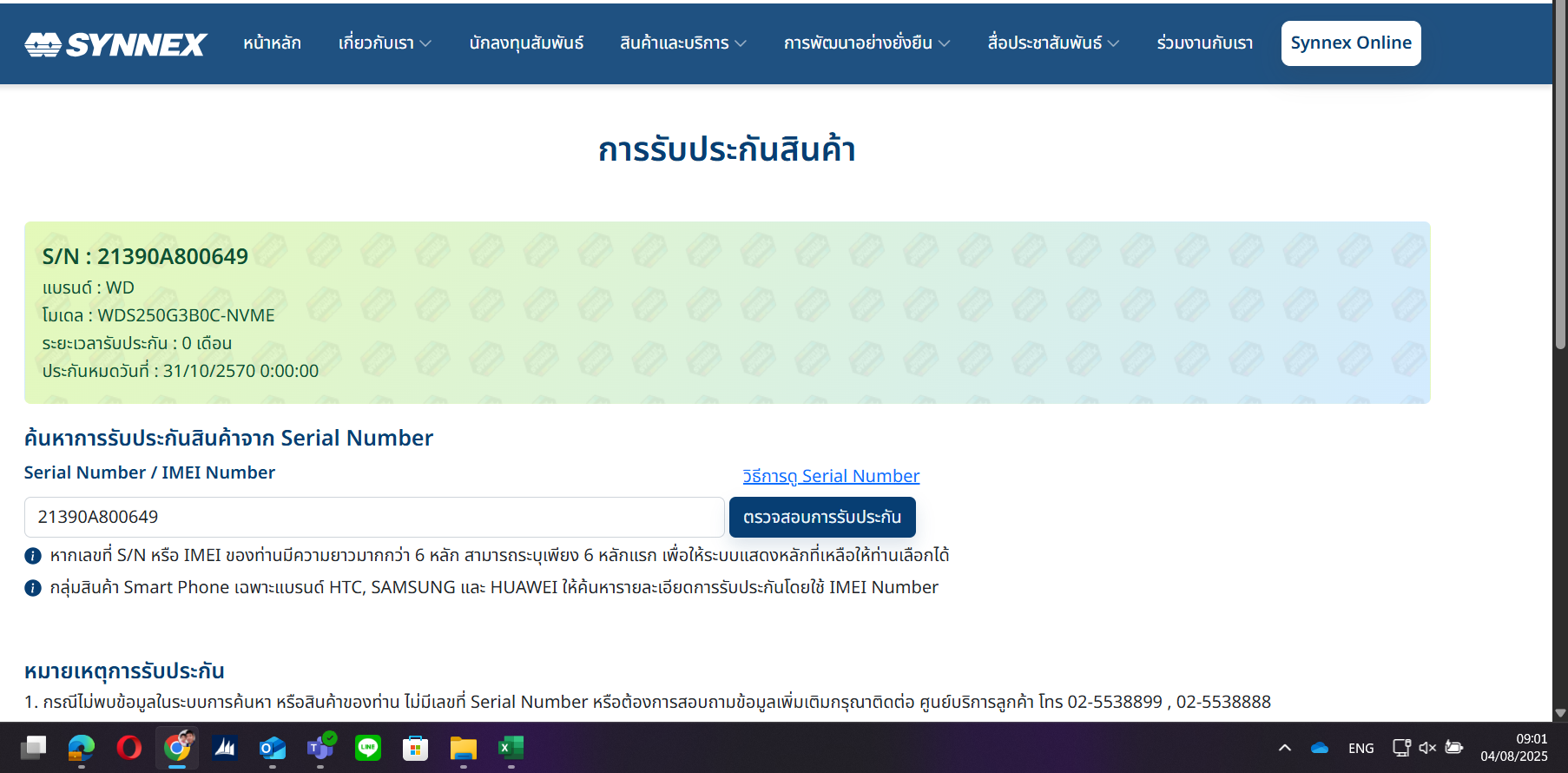
Task: Open Microsoft Store from taskbar
Action: [x=416, y=748]
